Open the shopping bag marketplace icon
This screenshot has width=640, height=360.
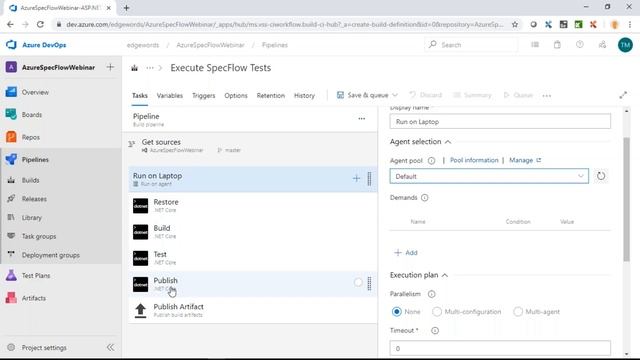pyautogui.click(x=557, y=45)
